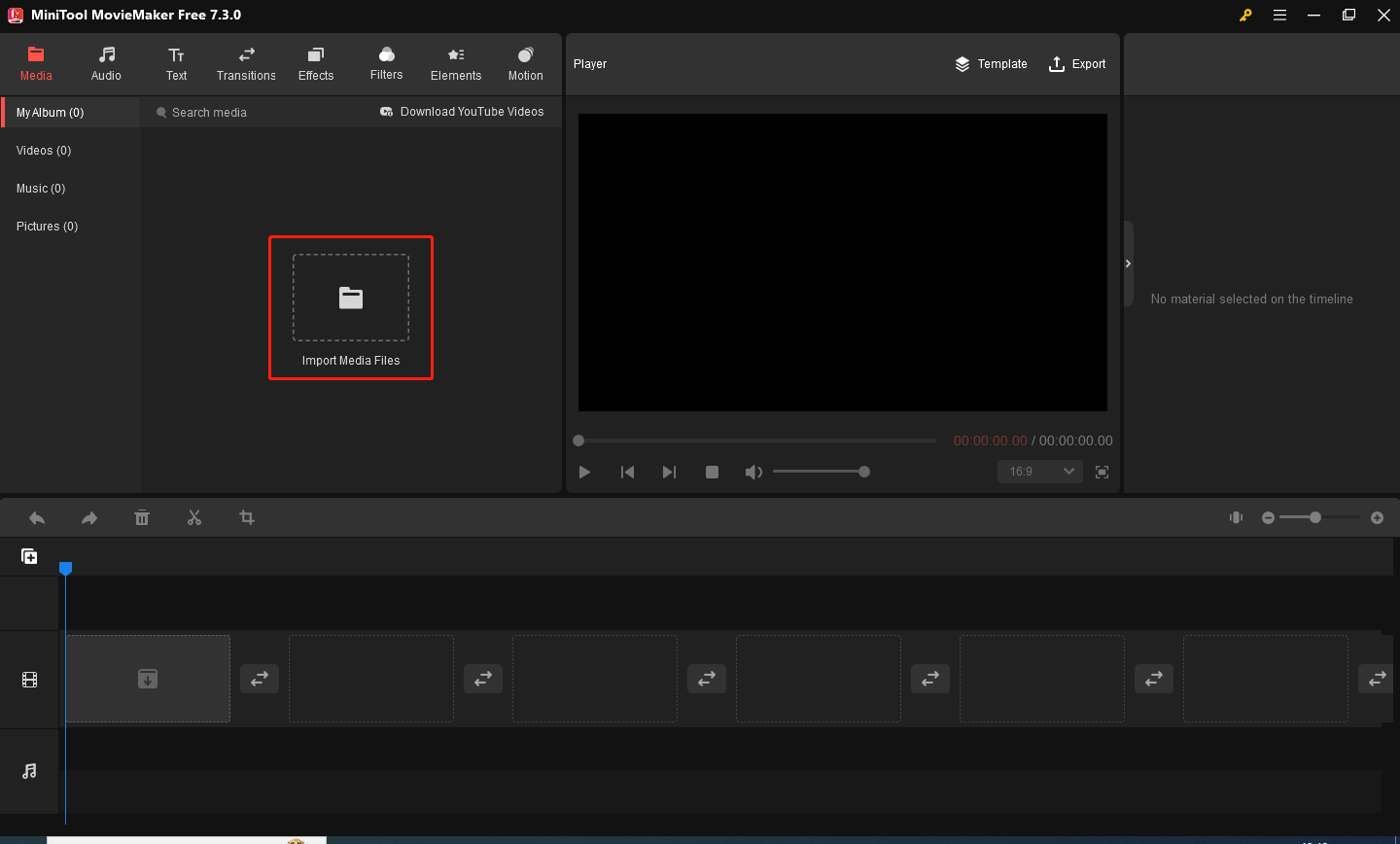Click the audio track music icon

(x=29, y=771)
